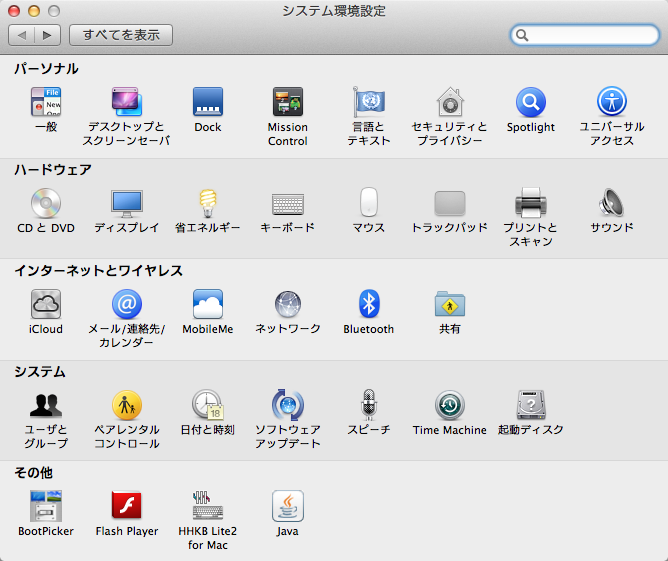Open メール/連絡先/カレンダー preferences

click(127, 304)
